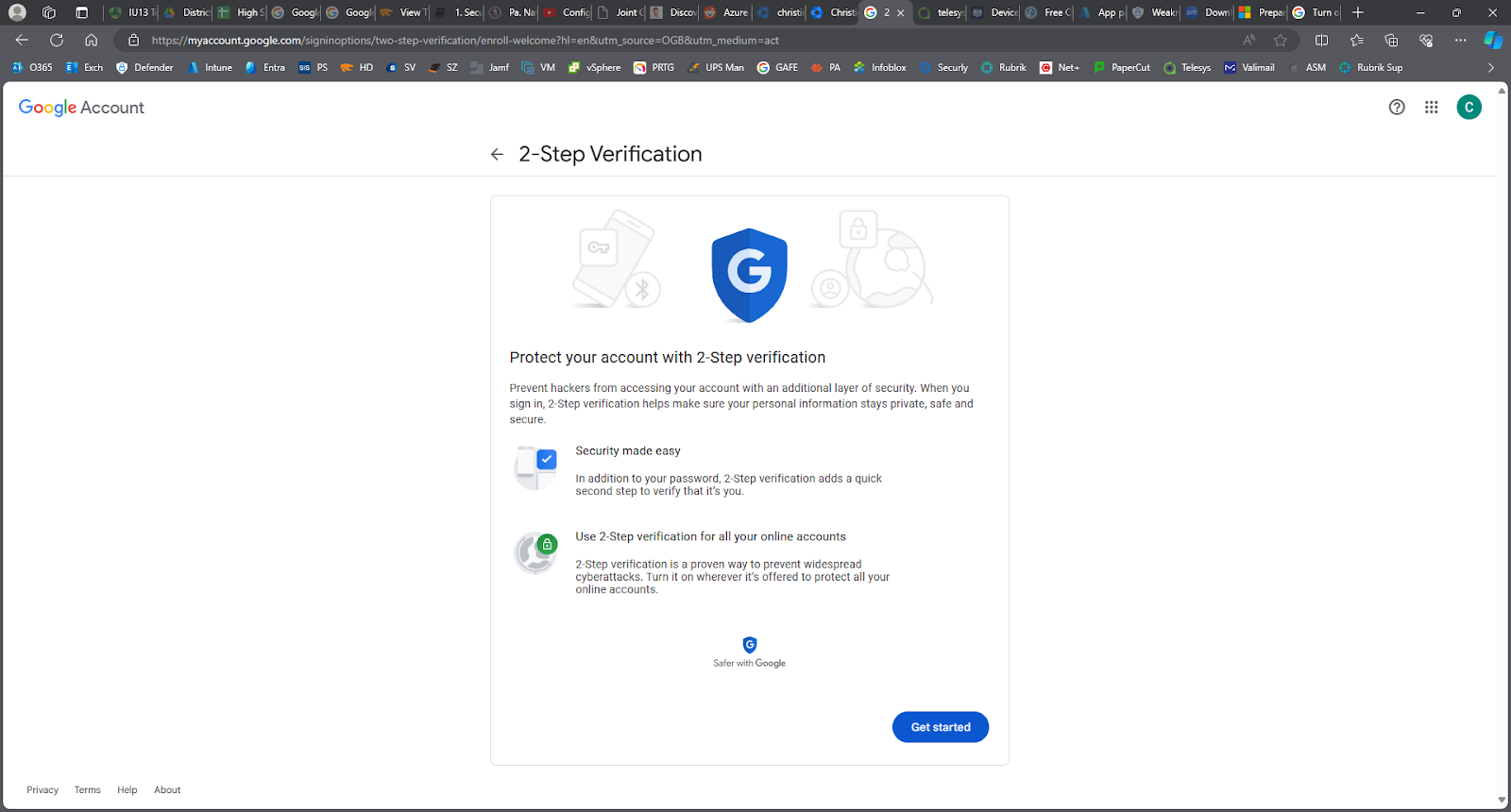Open the Intune bookmark
Viewport: 1511px width, 812px height.
[210, 68]
